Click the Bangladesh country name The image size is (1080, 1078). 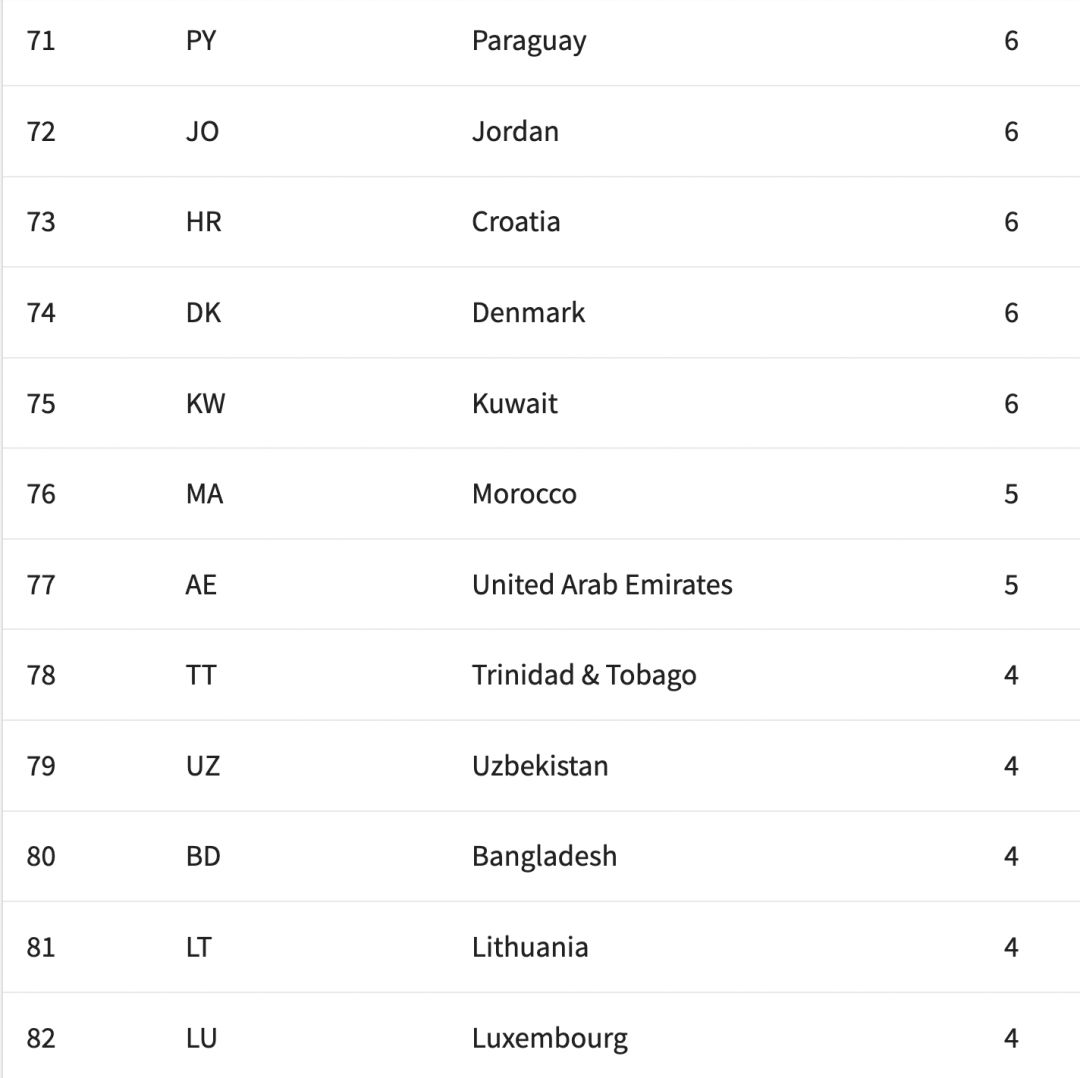[544, 857]
